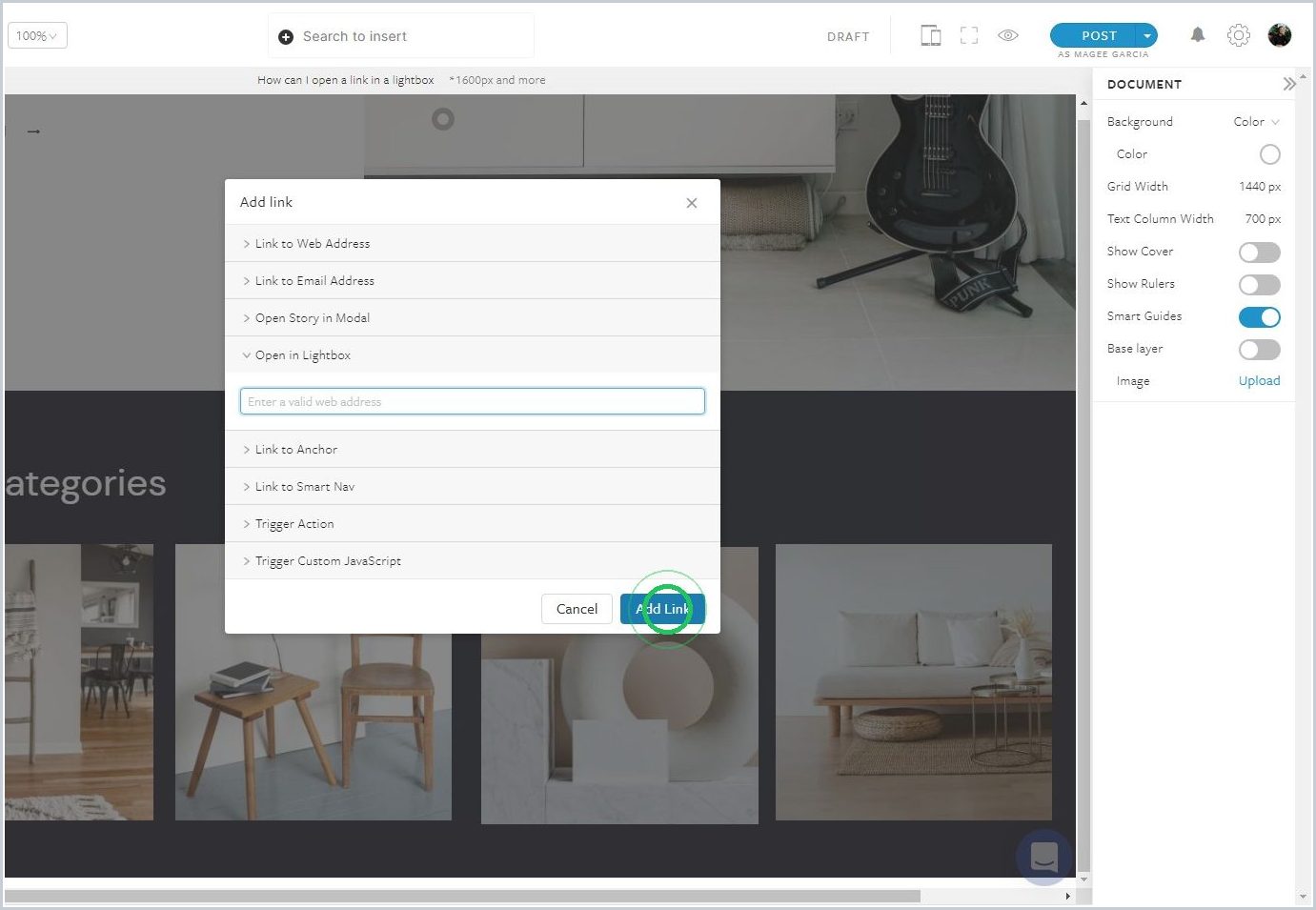1316x910 pixels.
Task: Expand the Trigger Action section
Action: click(x=473, y=524)
